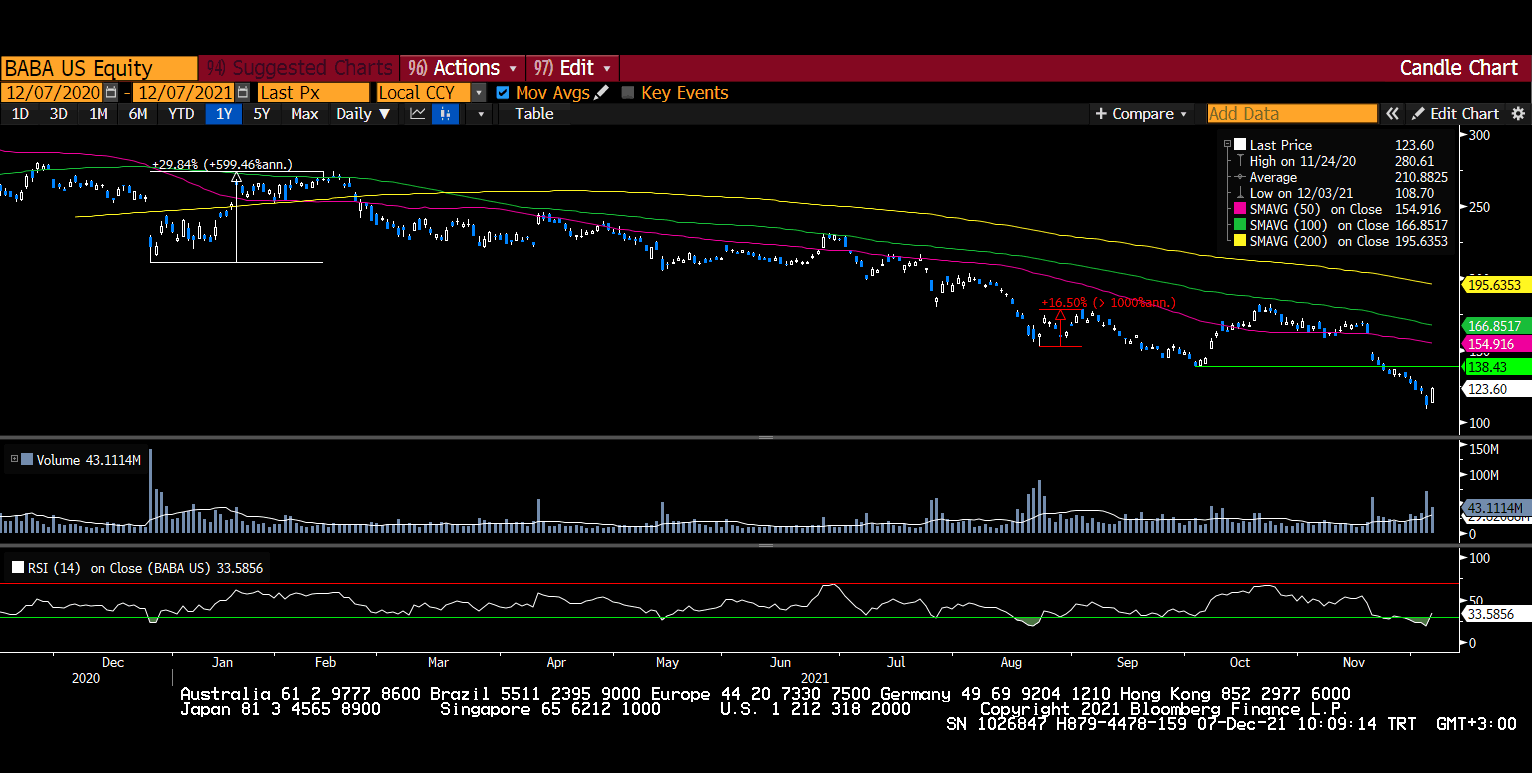Open the chart settings gear icon

click(1518, 114)
